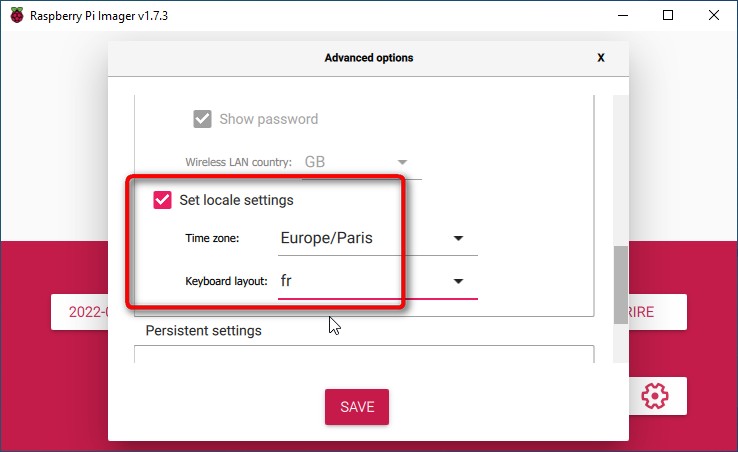Minimize the Raspberry Pi Imager window
This screenshot has width=738, height=452.
(623, 16)
